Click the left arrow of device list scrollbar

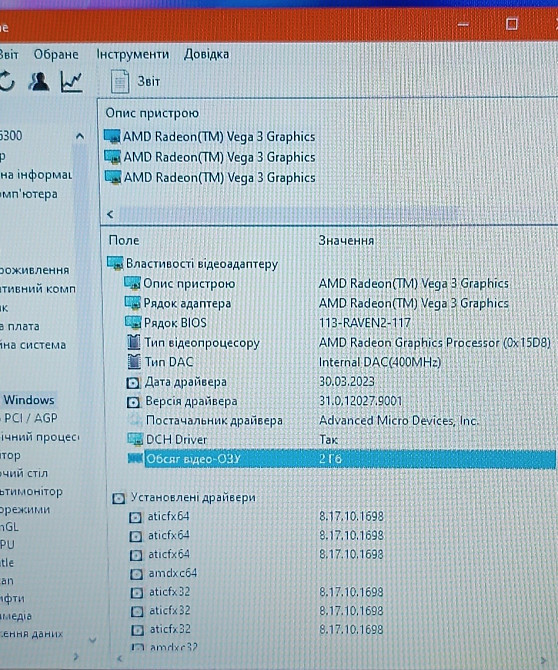pos(110,214)
